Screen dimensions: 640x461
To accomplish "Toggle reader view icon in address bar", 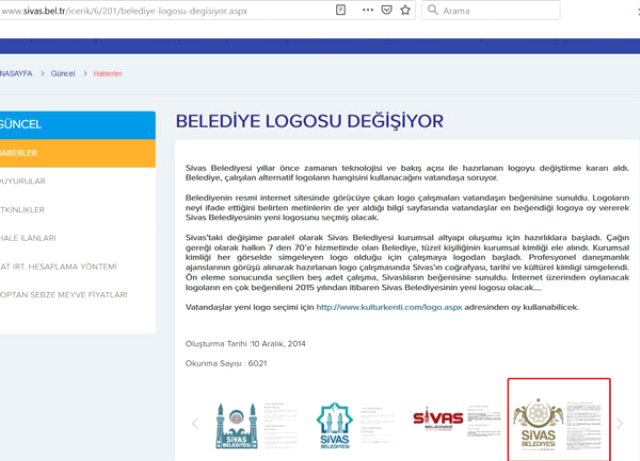I will pyautogui.click(x=342, y=10).
